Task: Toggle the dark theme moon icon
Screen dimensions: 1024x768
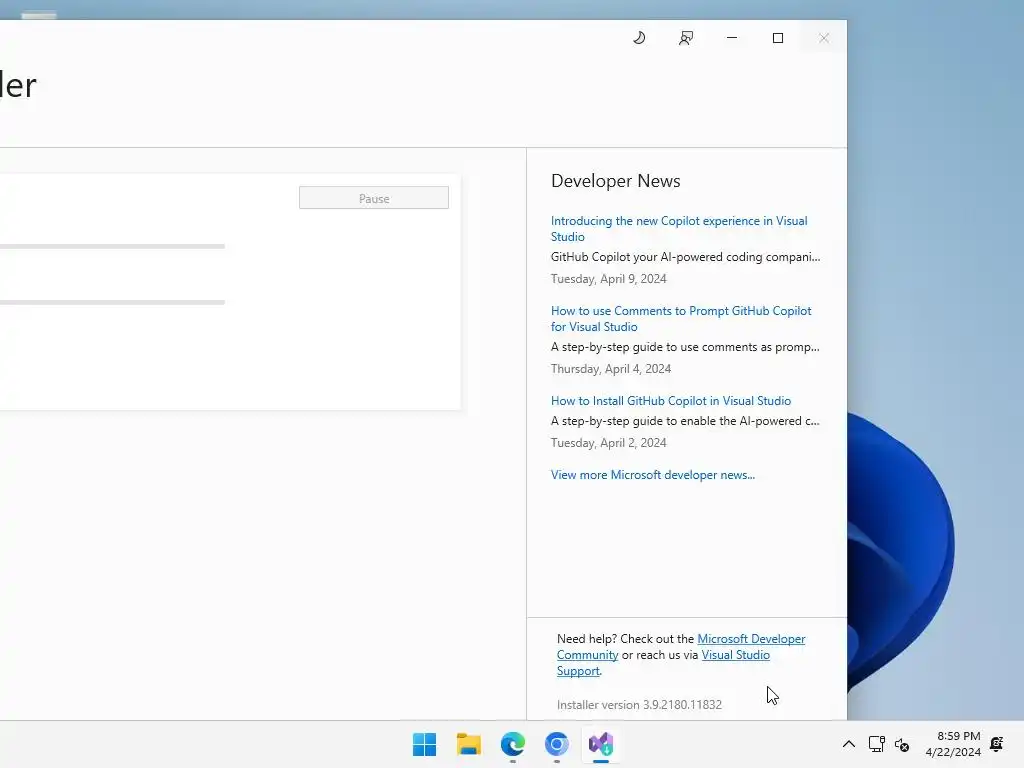Action: pos(639,38)
